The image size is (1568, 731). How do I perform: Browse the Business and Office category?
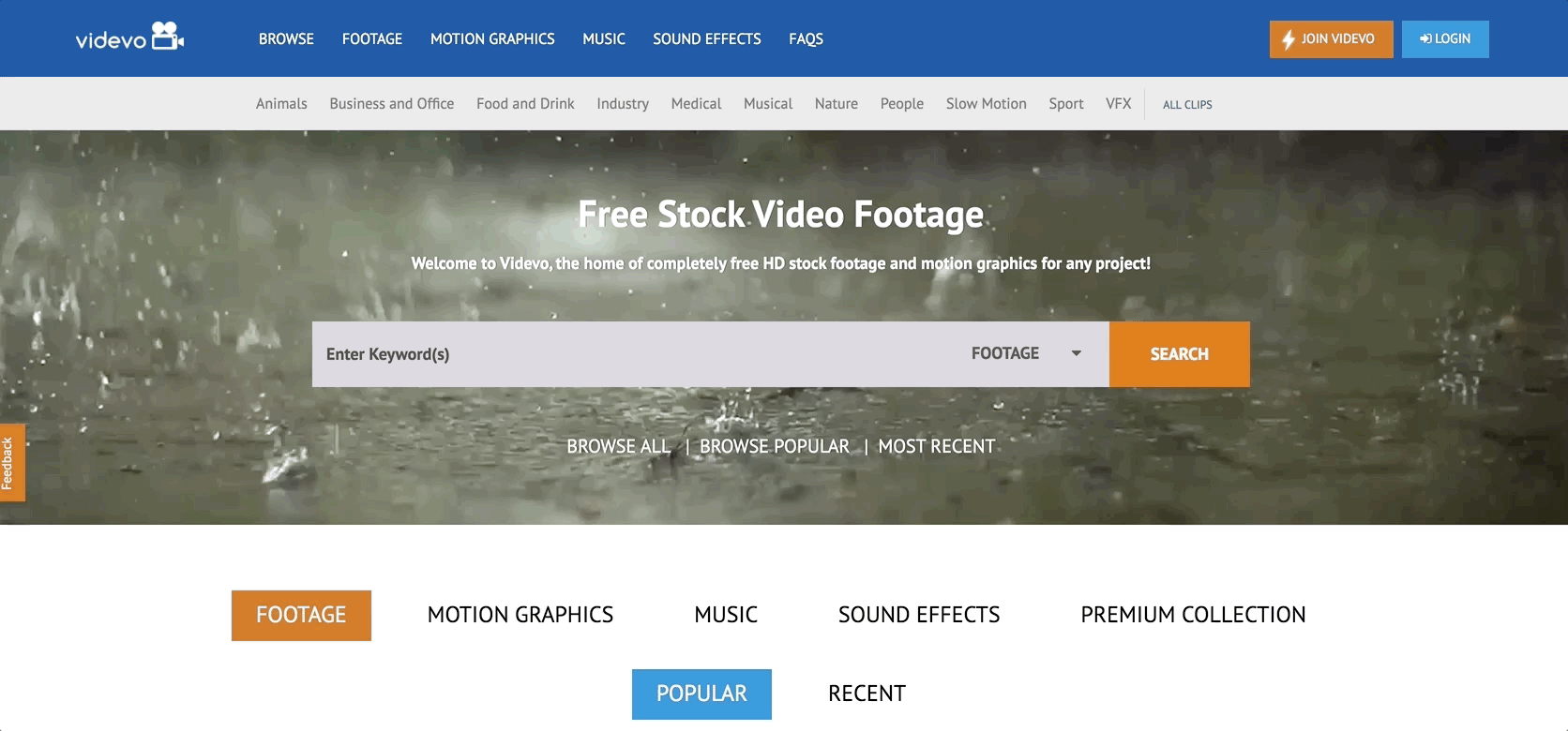[x=392, y=103]
